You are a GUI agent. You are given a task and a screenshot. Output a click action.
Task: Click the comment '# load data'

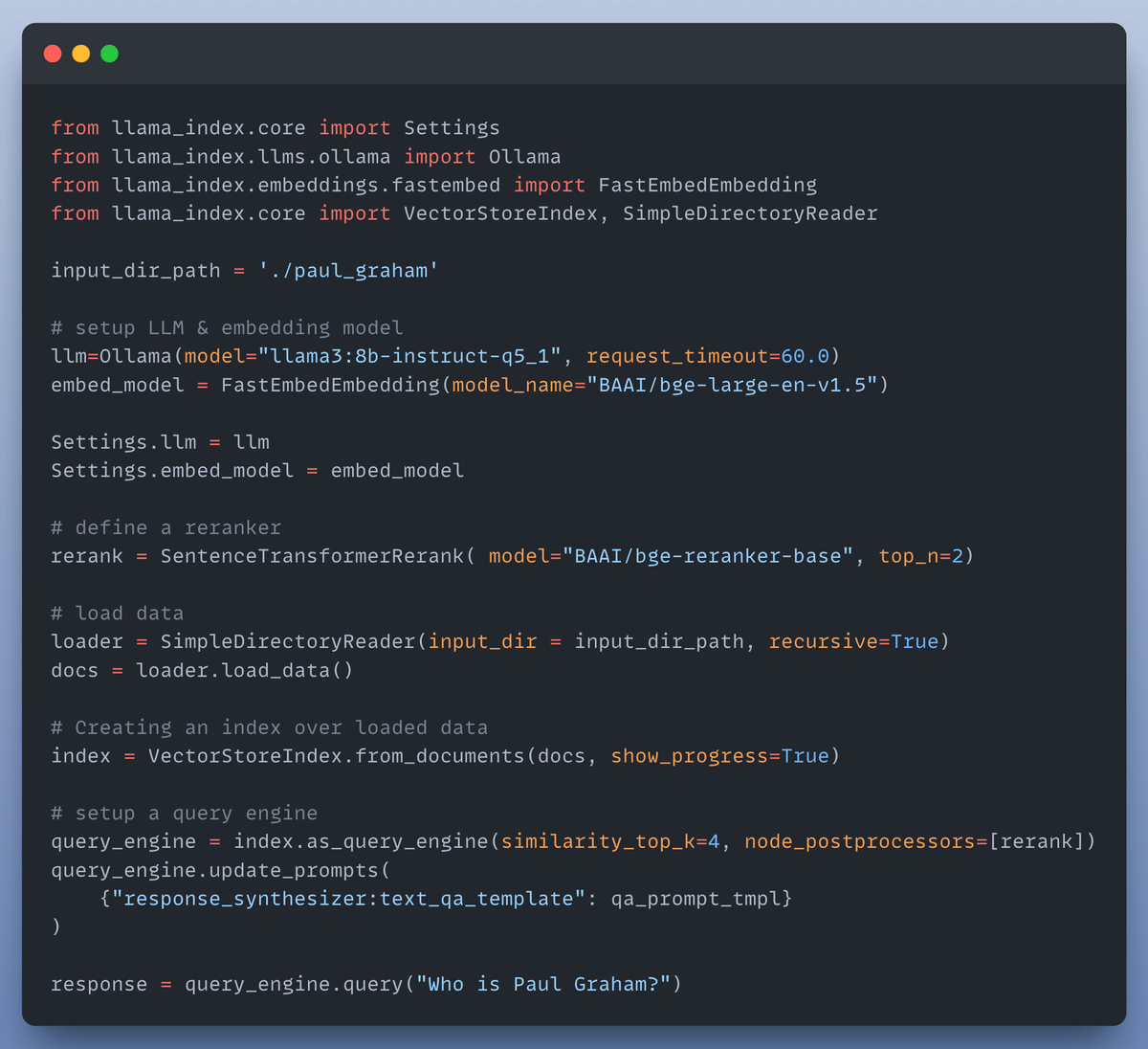coord(117,614)
